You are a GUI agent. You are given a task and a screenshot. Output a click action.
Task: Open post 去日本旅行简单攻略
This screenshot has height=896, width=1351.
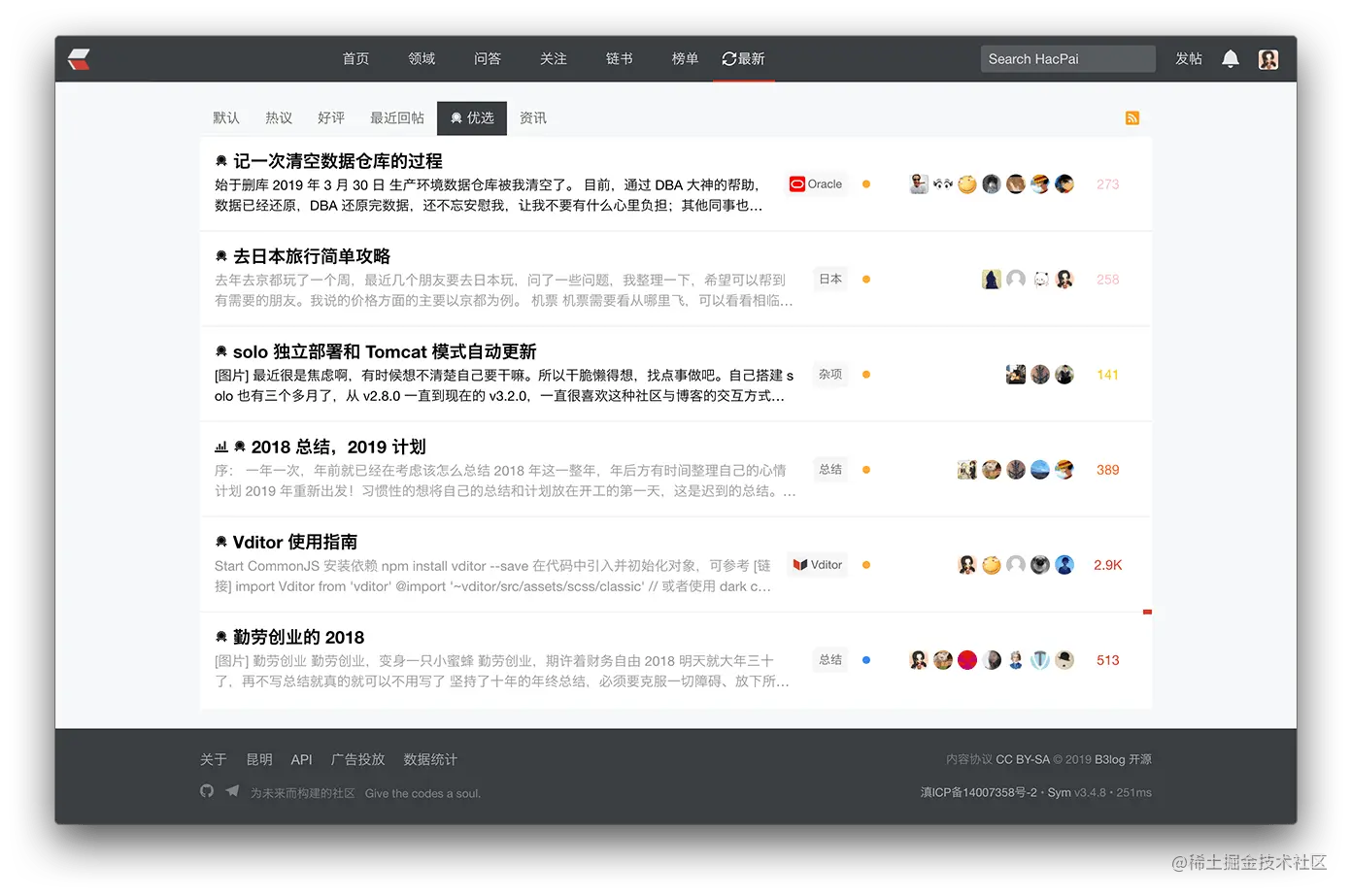coord(312,256)
